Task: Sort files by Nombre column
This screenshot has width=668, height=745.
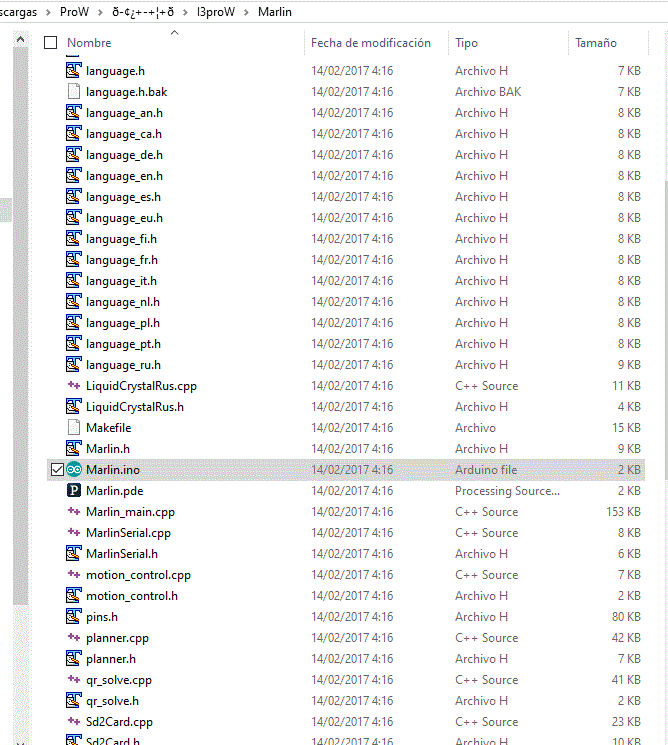Action: point(89,43)
